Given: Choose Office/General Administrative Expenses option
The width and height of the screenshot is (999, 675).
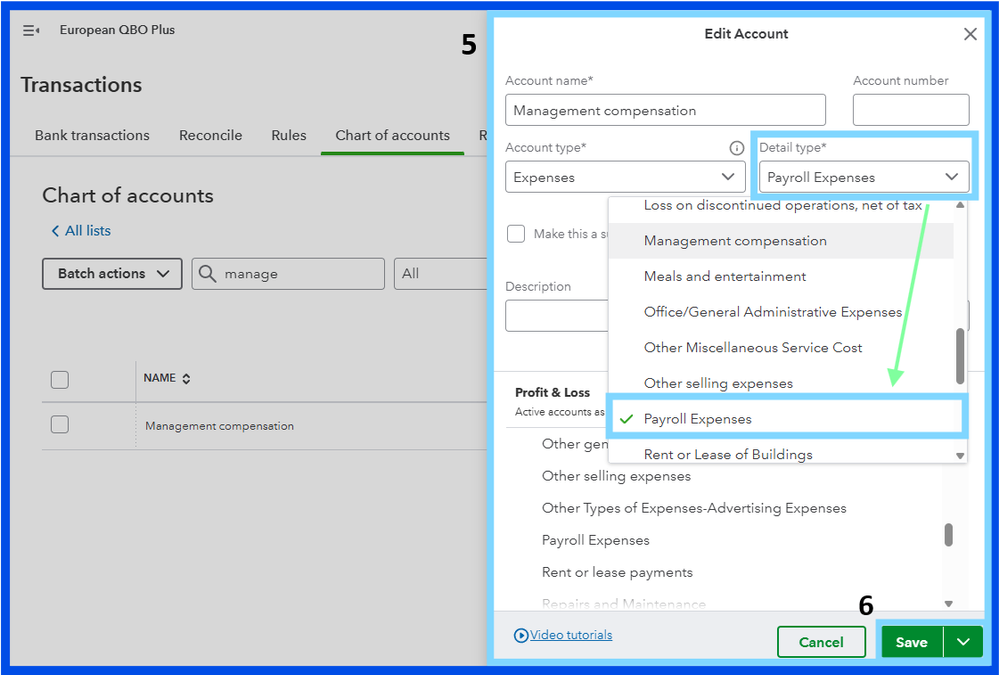Looking at the screenshot, I should pyautogui.click(x=781, y=312).
